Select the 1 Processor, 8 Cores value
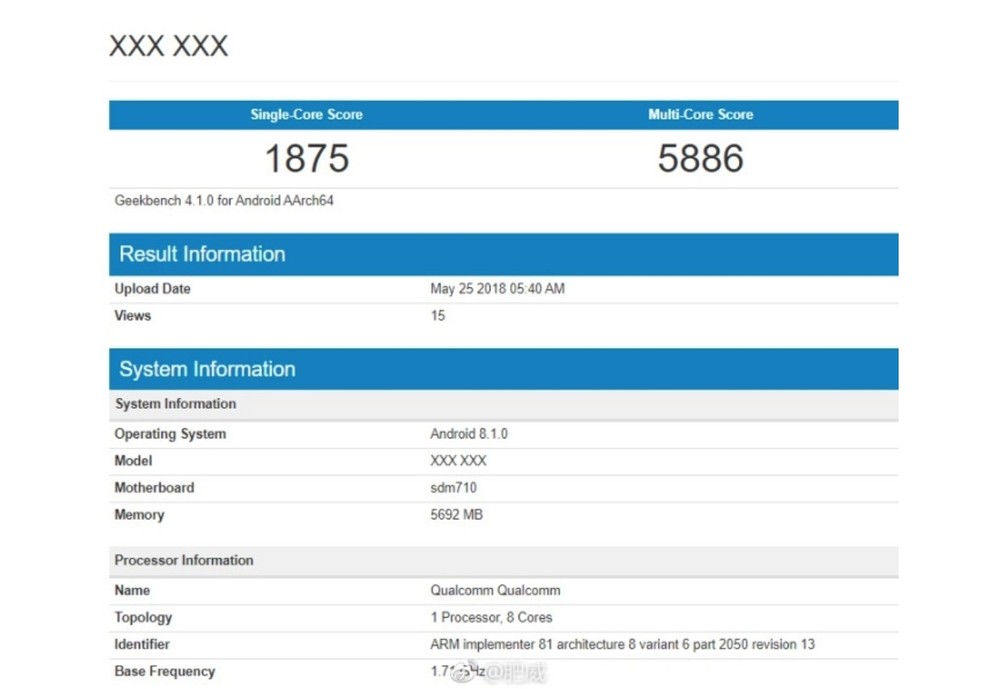Image resolution: width=1000 pixels, height=689 pixels. [x=491, y=617]
